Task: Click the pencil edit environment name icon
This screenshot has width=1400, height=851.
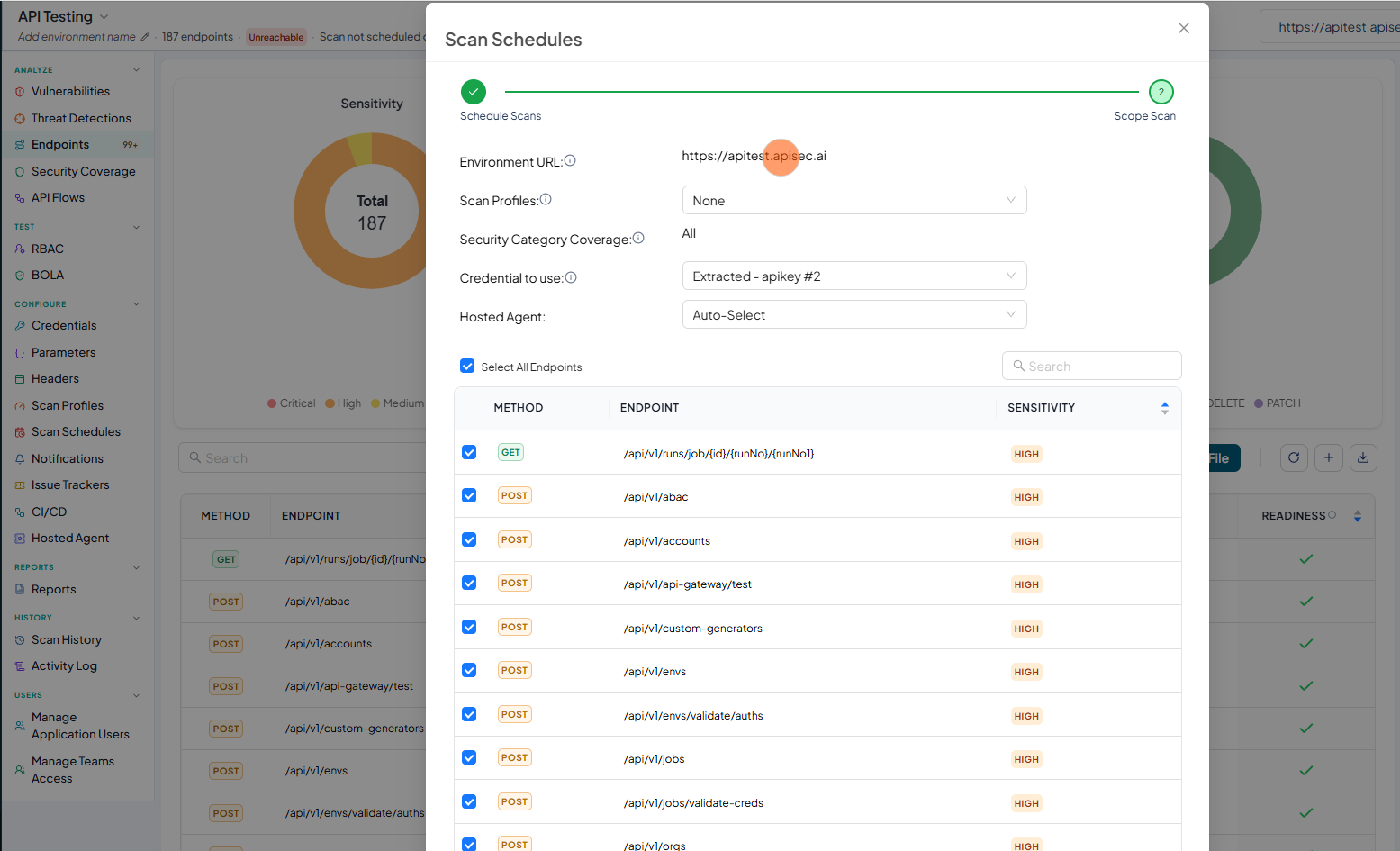Action: coord(145,37)
